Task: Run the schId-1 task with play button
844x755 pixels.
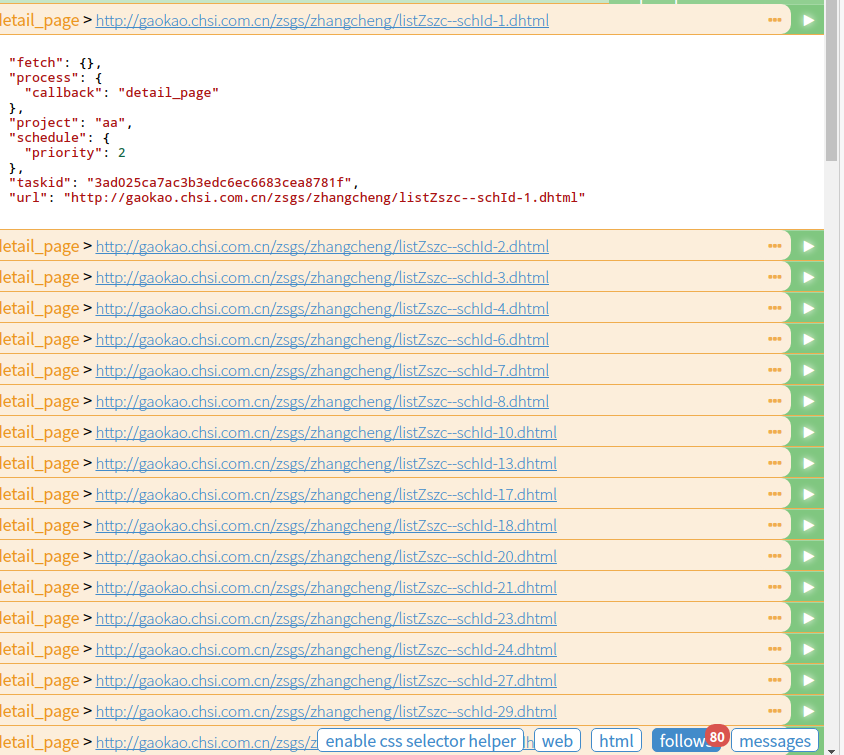Action: point(808,20)
